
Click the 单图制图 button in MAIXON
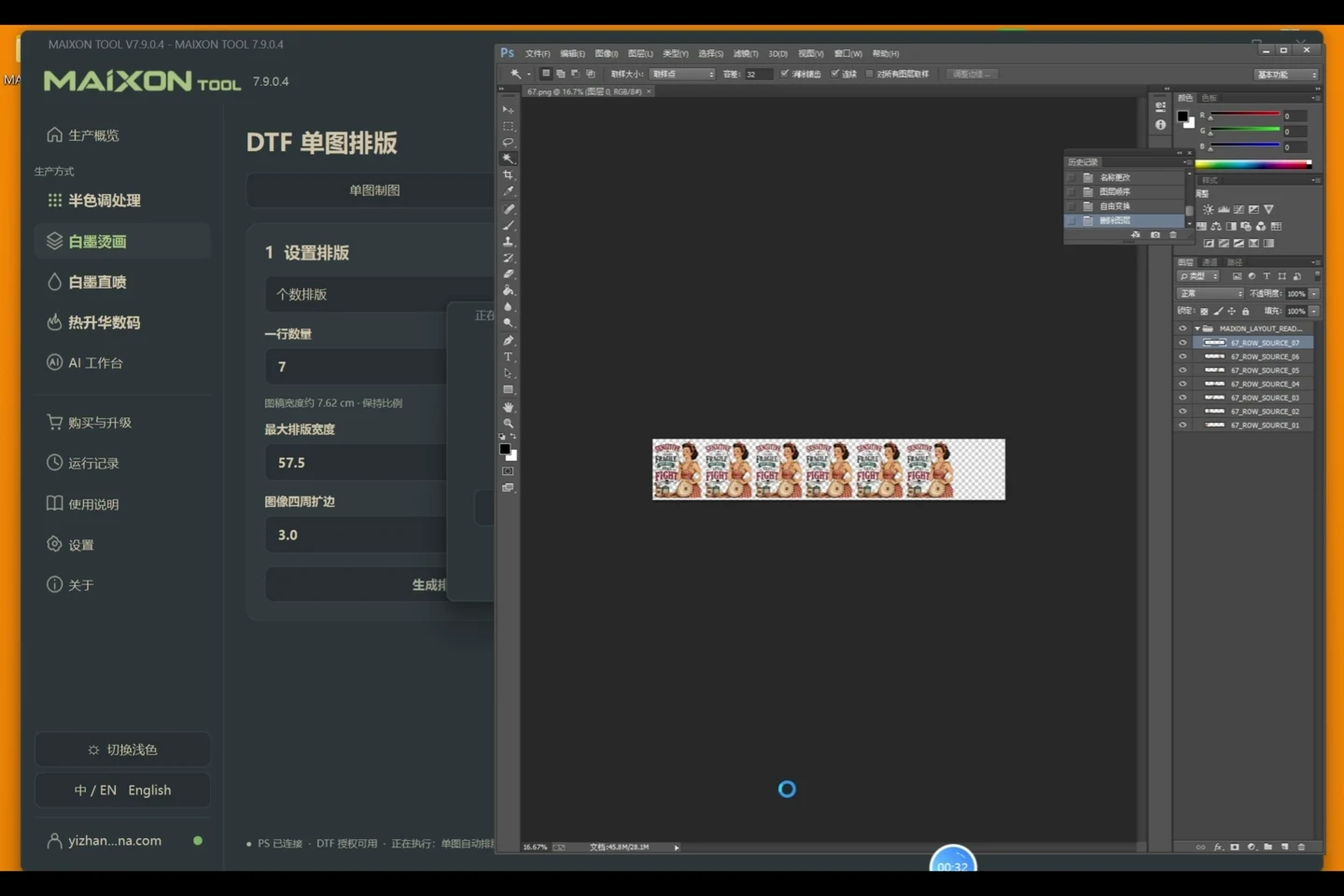tap(374, 190)
